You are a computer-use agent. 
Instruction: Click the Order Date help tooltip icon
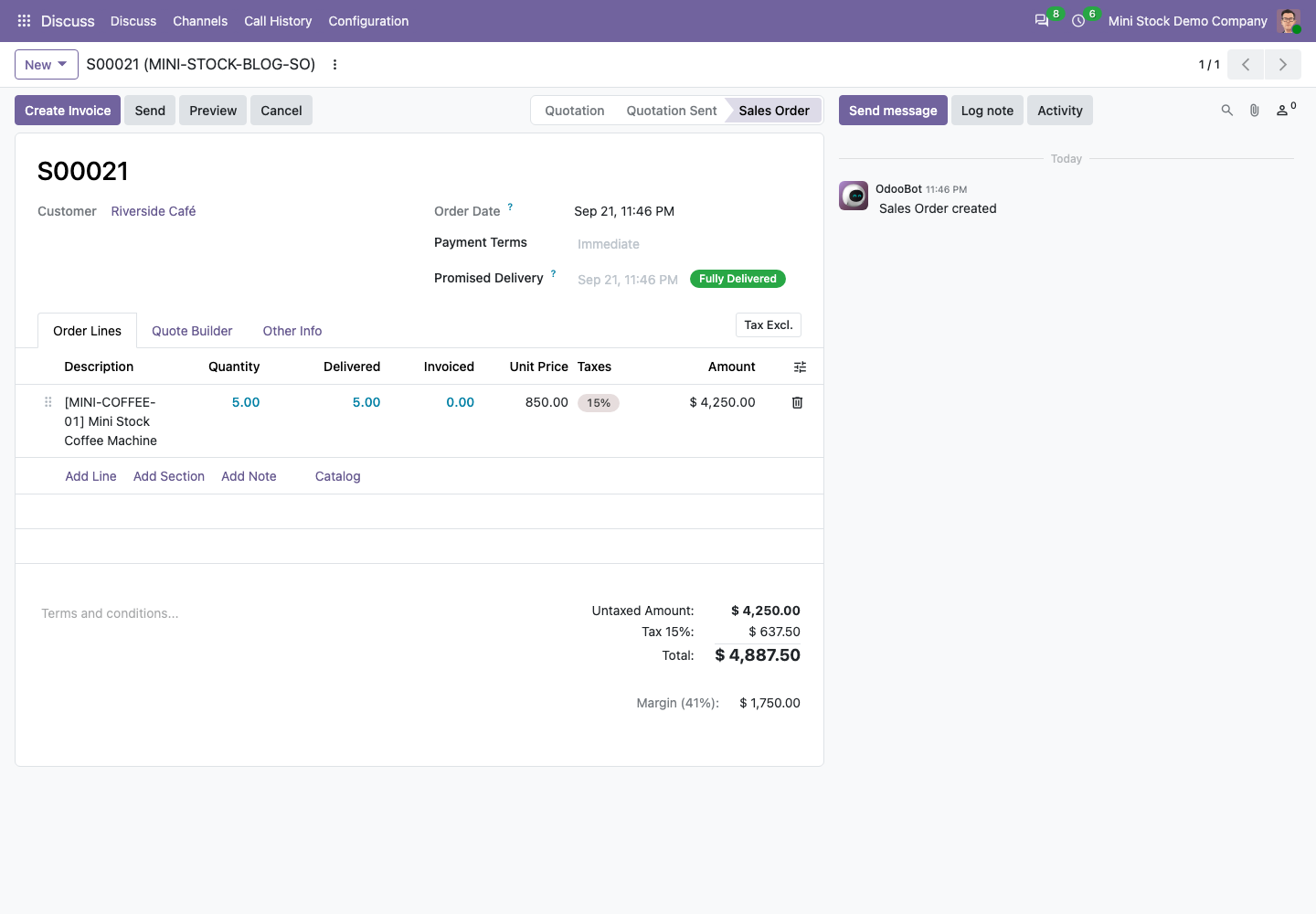(510, 207)
